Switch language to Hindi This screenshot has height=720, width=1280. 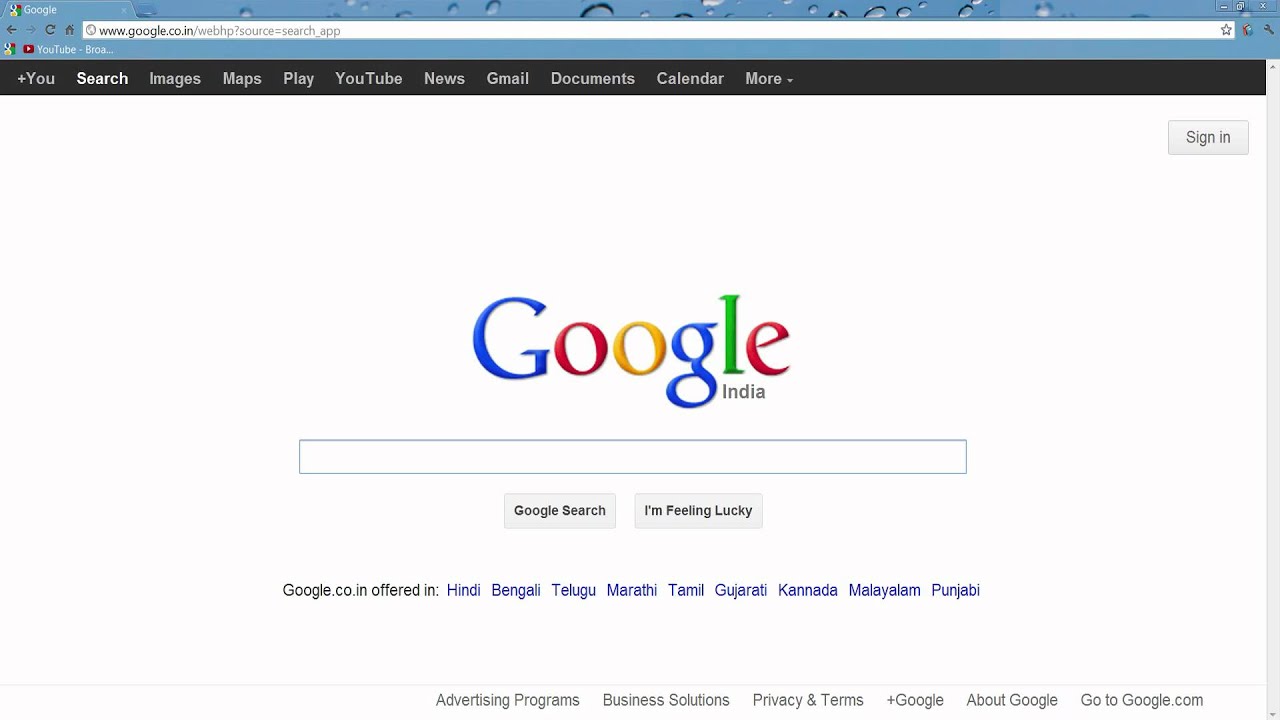464,590
